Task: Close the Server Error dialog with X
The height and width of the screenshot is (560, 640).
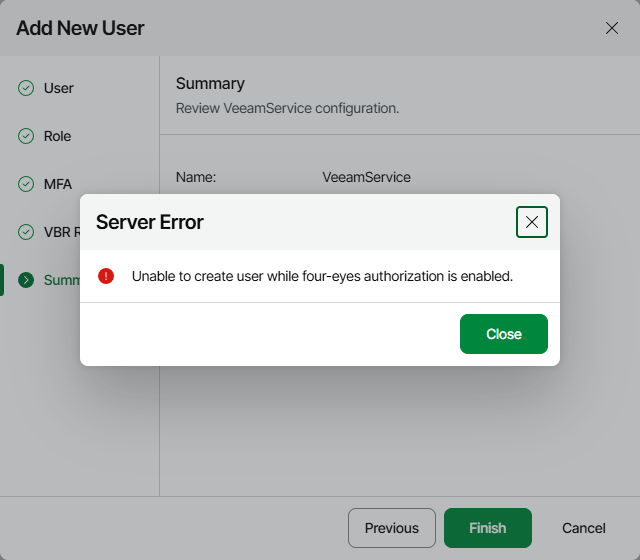Action: [531, 222]
